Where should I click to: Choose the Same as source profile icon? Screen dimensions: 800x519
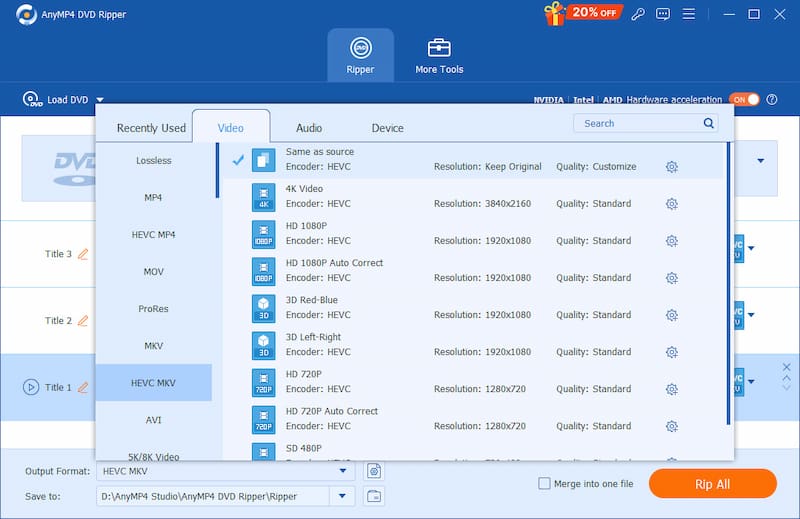[263, 160]
